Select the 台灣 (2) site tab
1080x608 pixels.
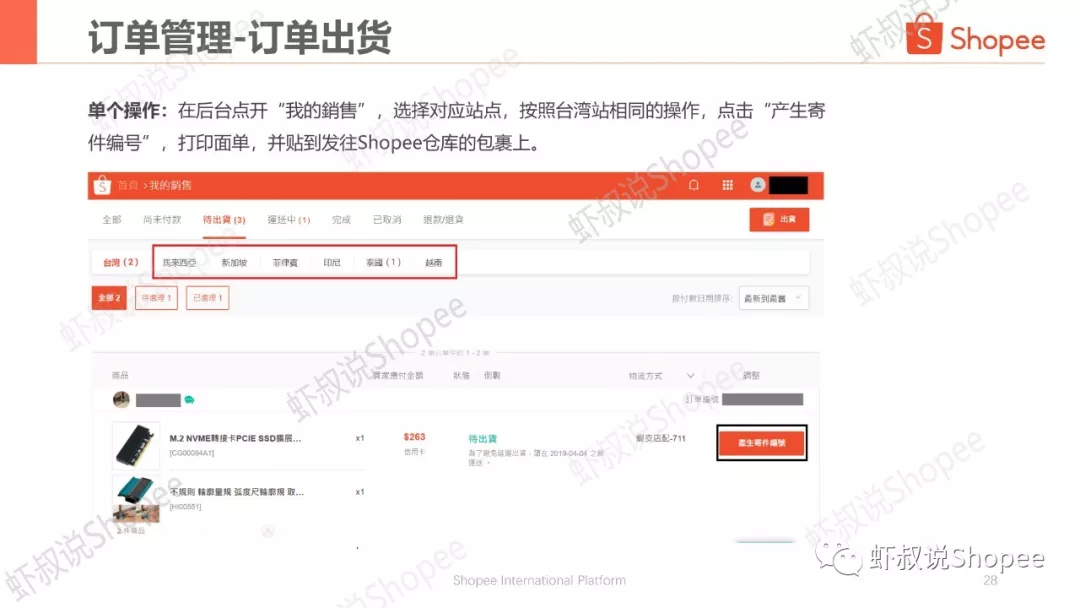pyautogui.click(x=121, y=262)
